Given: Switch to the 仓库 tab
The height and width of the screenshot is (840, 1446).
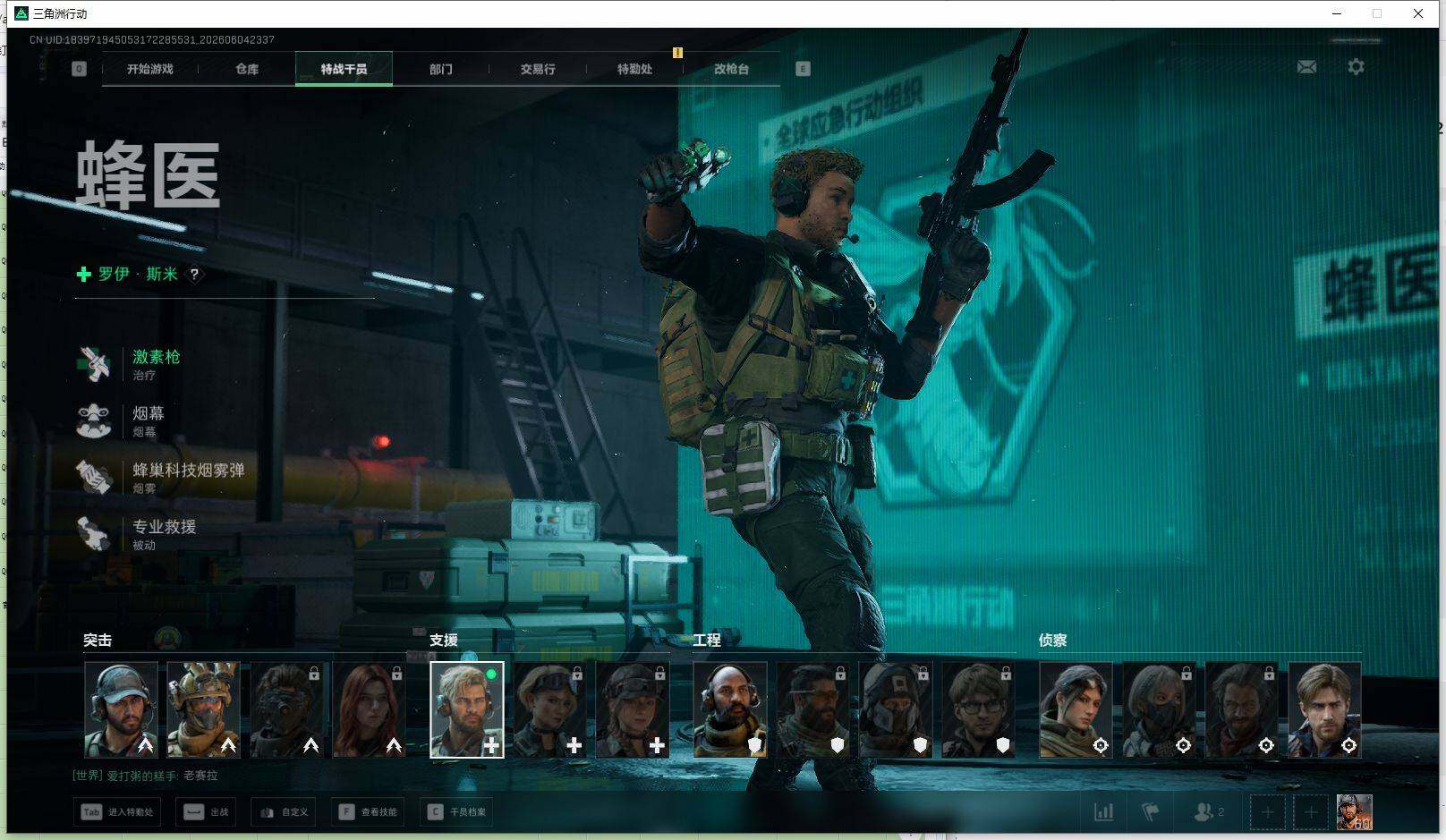Looking at the screenshot, I should click(247, 69).
